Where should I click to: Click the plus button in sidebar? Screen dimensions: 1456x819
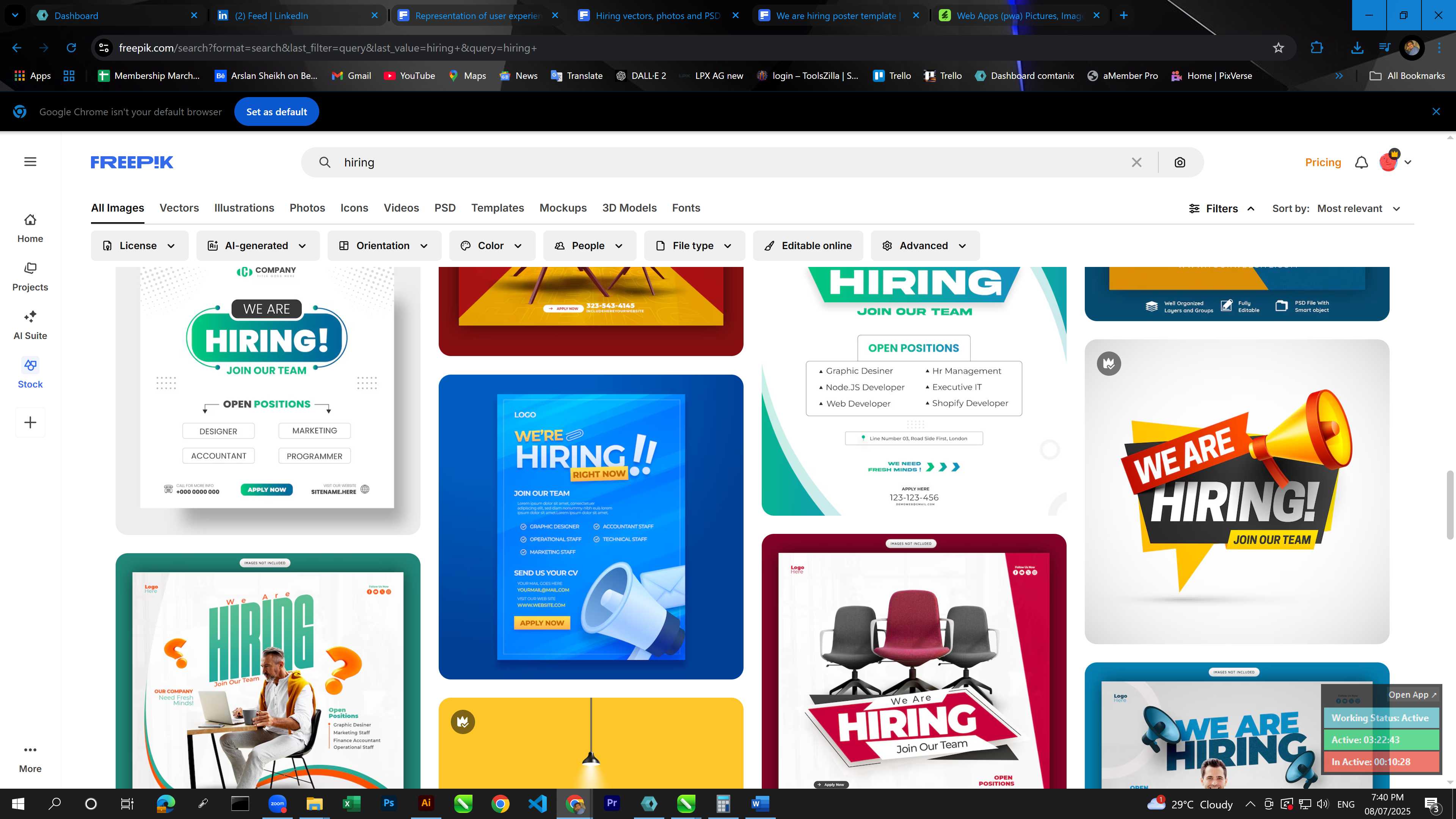[30, 422]
